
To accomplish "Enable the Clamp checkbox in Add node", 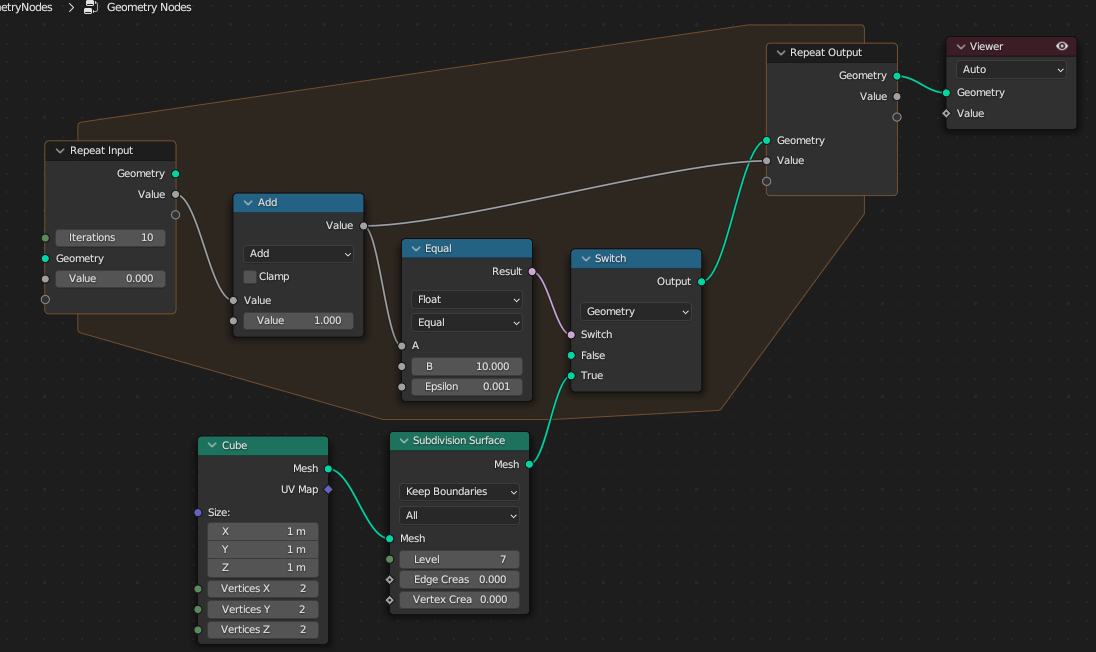I will tap(250, 276).
